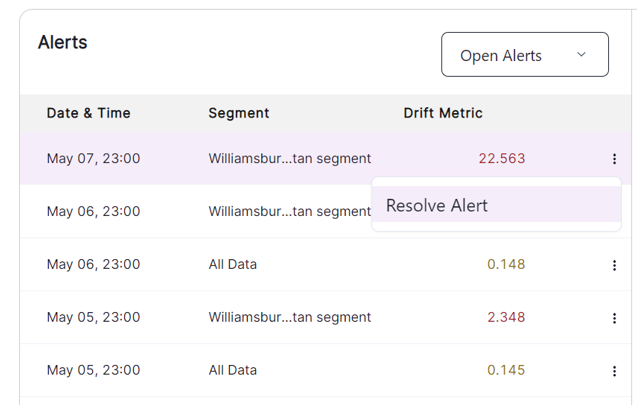Select the May 07, 23:00 alert row
This screenshot has height=405, width=637.
[x=325, y=158]
